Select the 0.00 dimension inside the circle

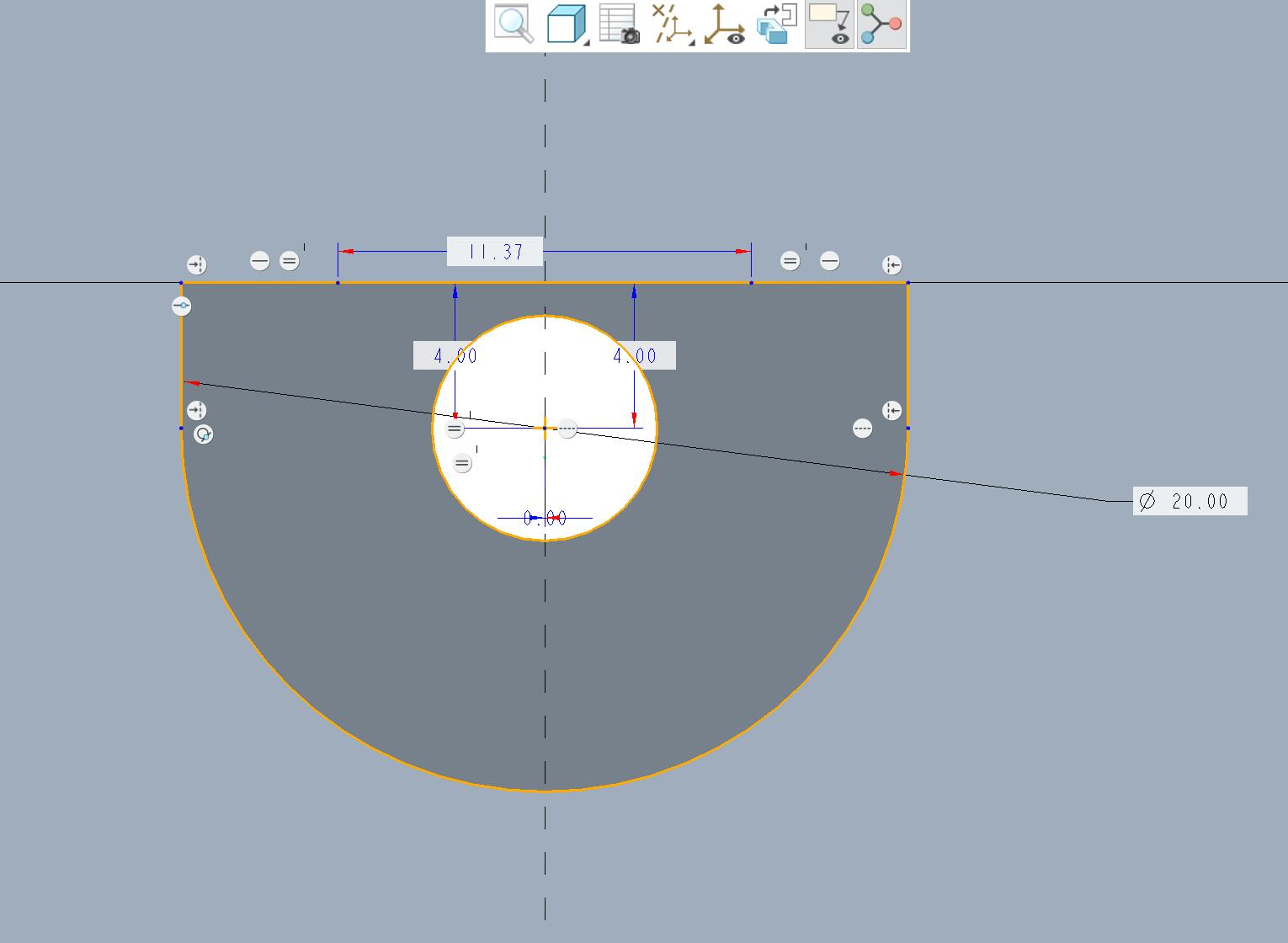(x=545, y=519)
